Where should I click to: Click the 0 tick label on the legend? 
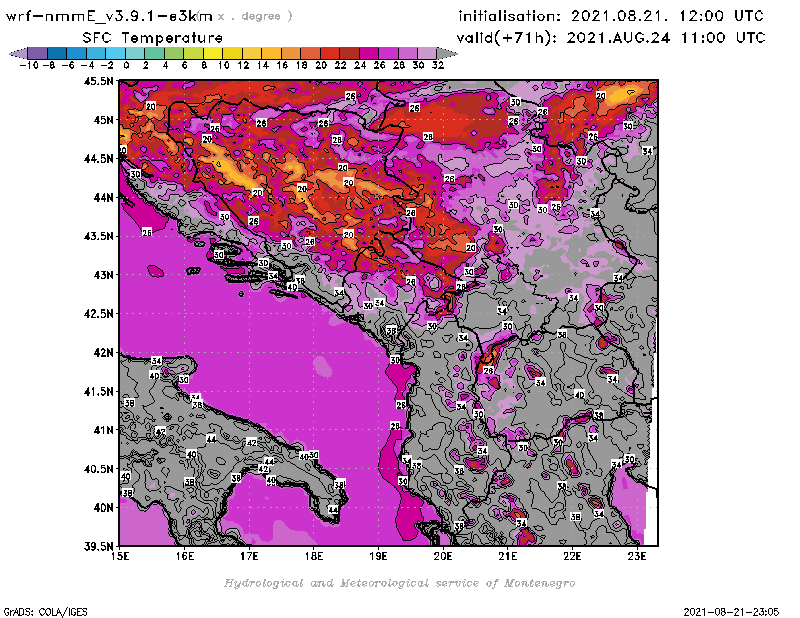point(126,65)
